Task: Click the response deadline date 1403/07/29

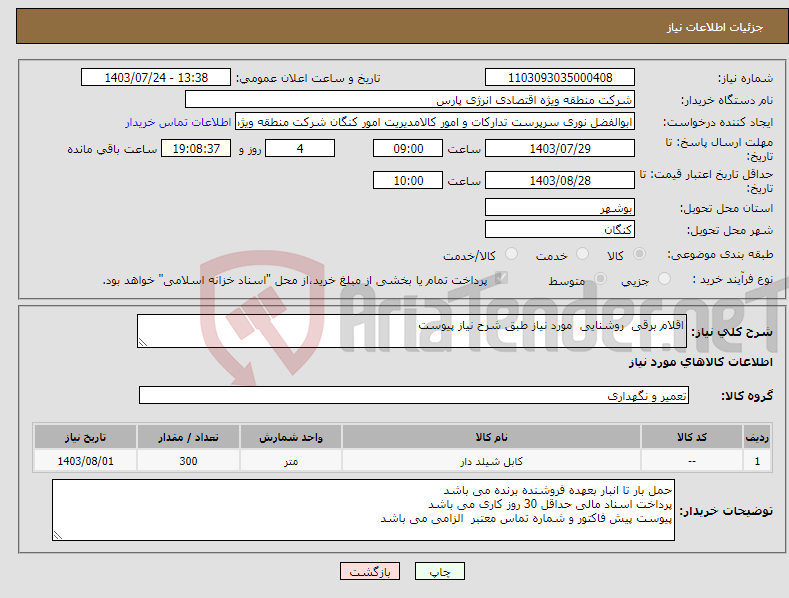Action: pos(560,148)
